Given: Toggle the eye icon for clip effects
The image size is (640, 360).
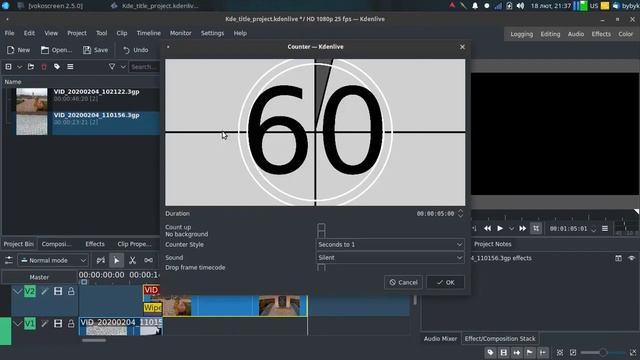Looking at the screenshot, I should tap(631, 258).
